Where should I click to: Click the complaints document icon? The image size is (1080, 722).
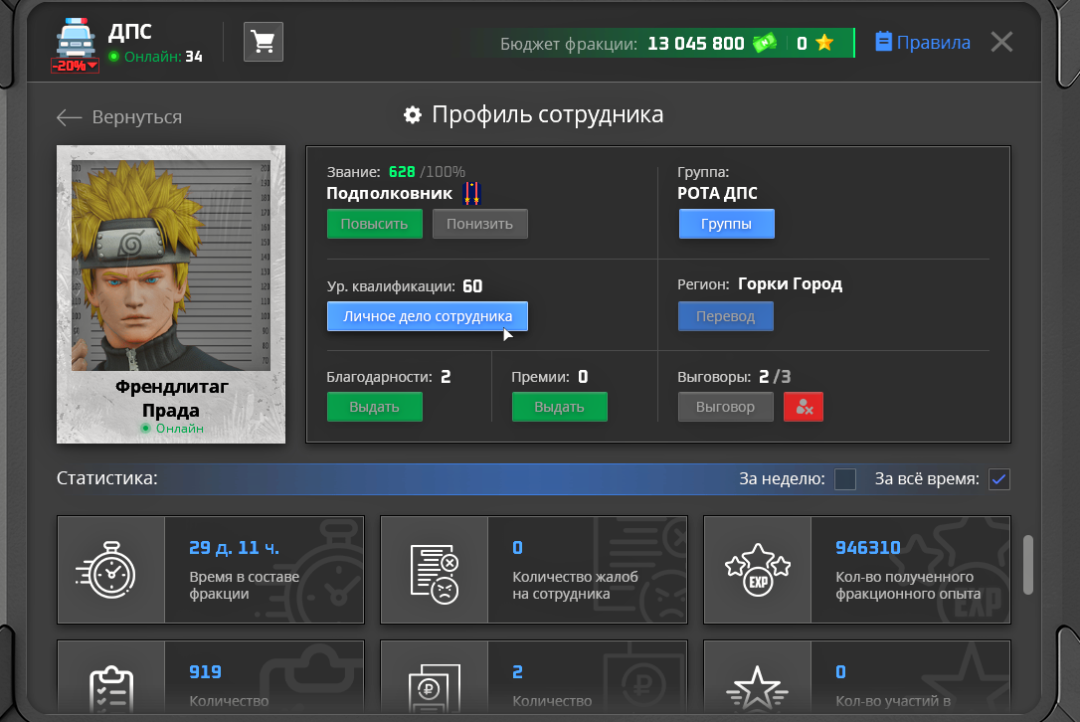click(x=434, y=573)
